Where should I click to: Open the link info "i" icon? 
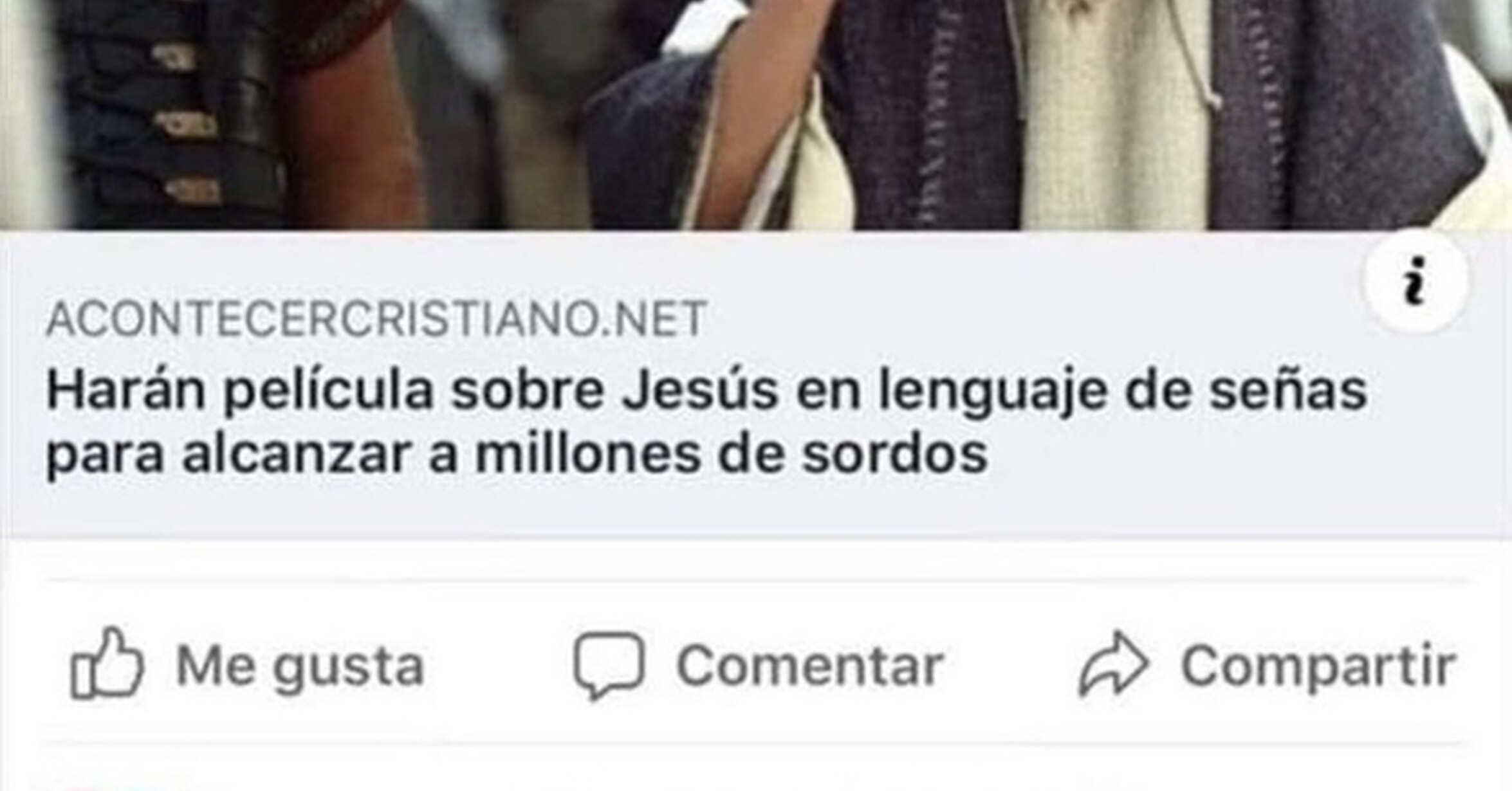1414,280
